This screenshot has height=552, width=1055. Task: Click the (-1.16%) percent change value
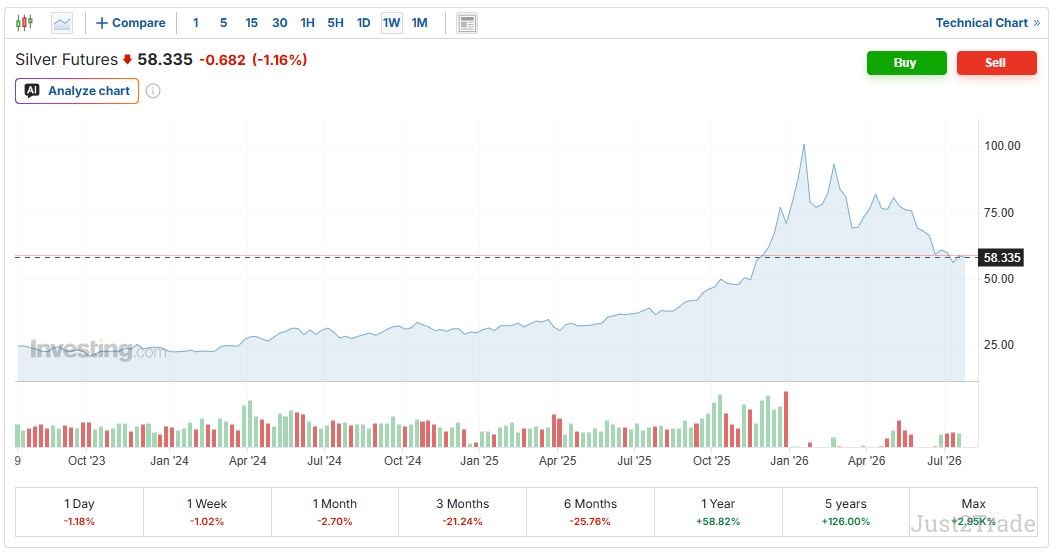(x=279, y=60)
